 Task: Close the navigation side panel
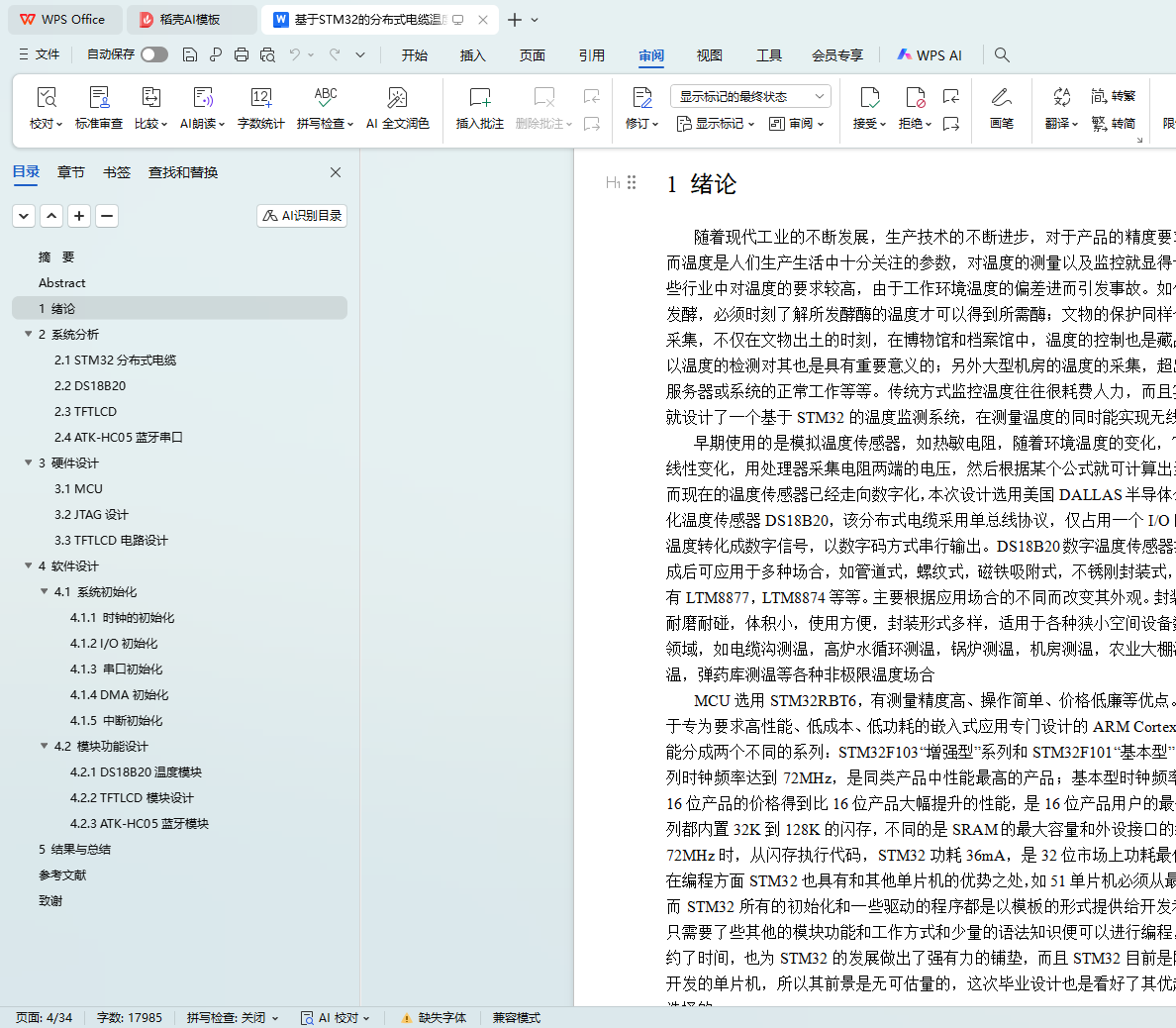(336, 172)
